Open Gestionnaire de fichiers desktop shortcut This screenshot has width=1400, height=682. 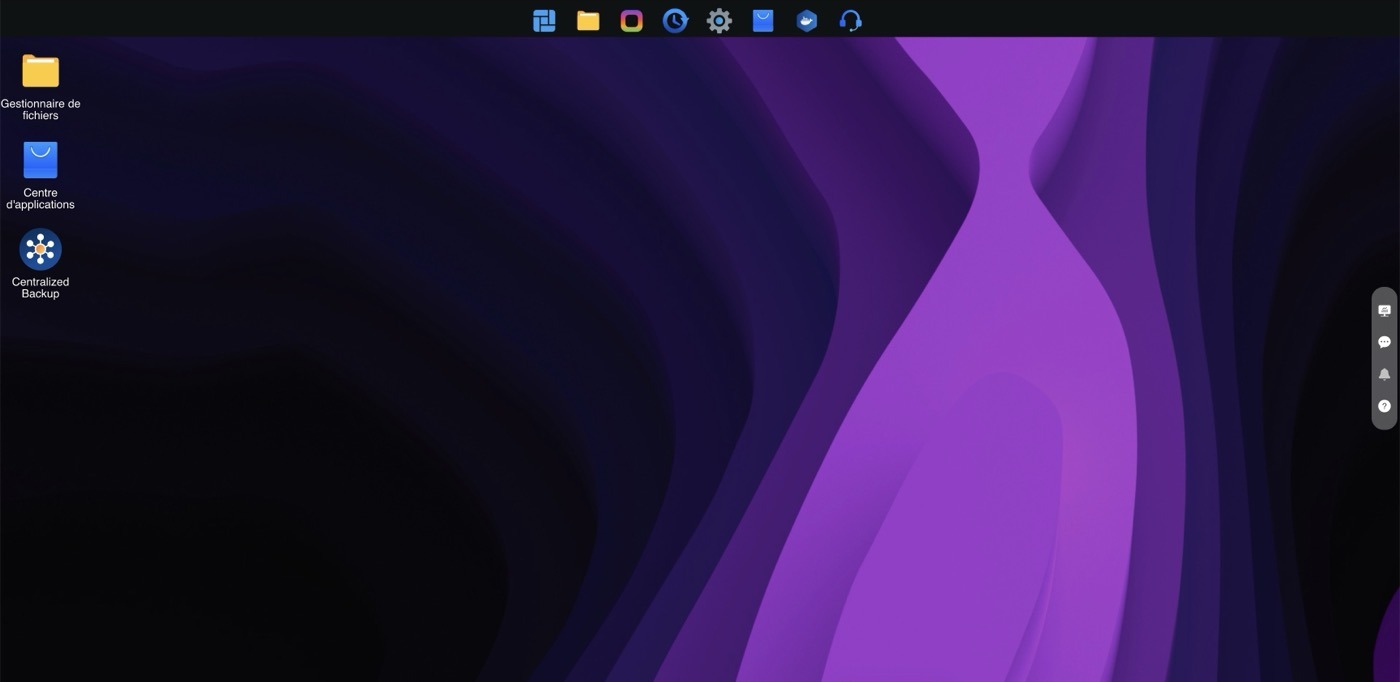click(40, 86)
